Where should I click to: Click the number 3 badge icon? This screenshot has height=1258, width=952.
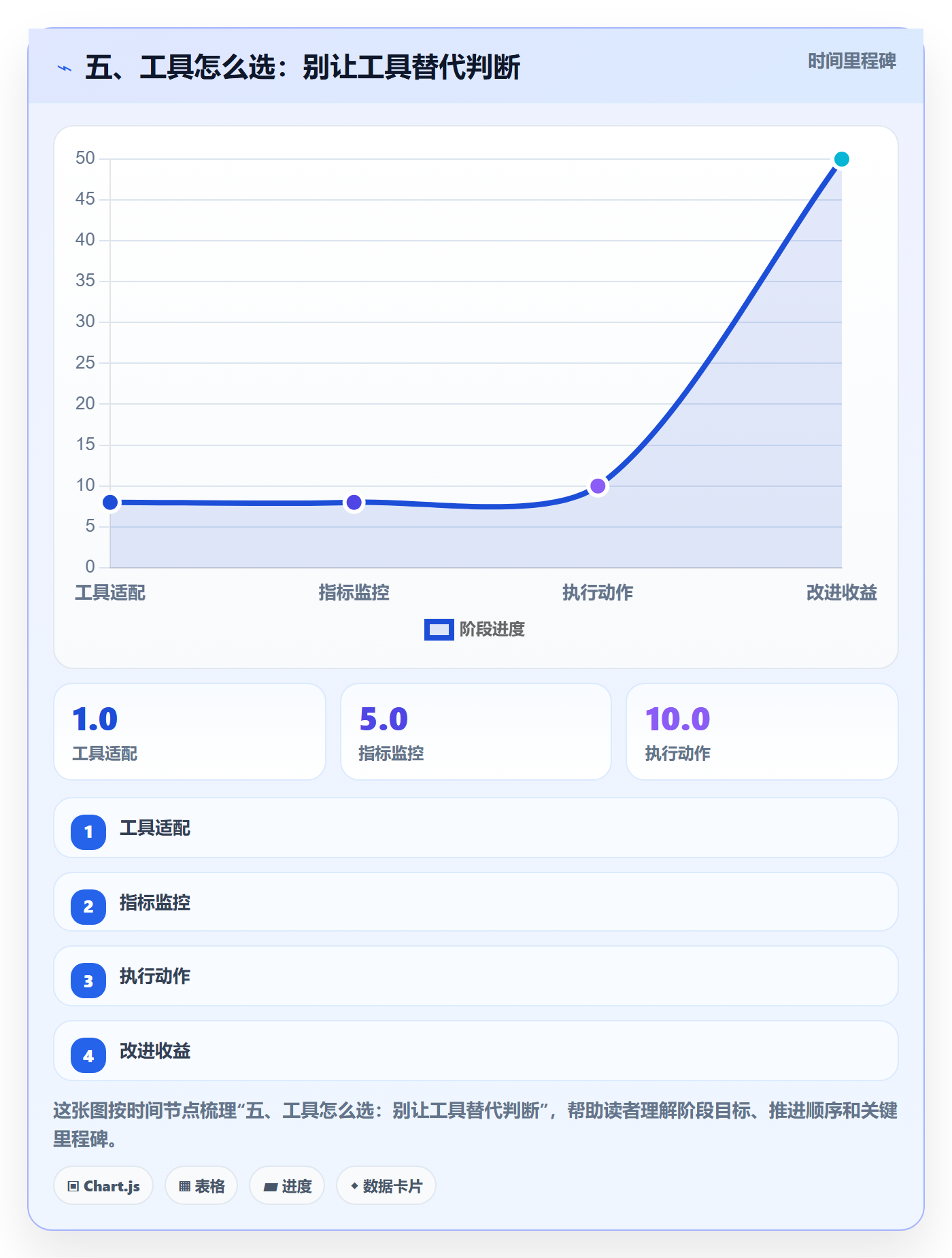click(88, 981)
